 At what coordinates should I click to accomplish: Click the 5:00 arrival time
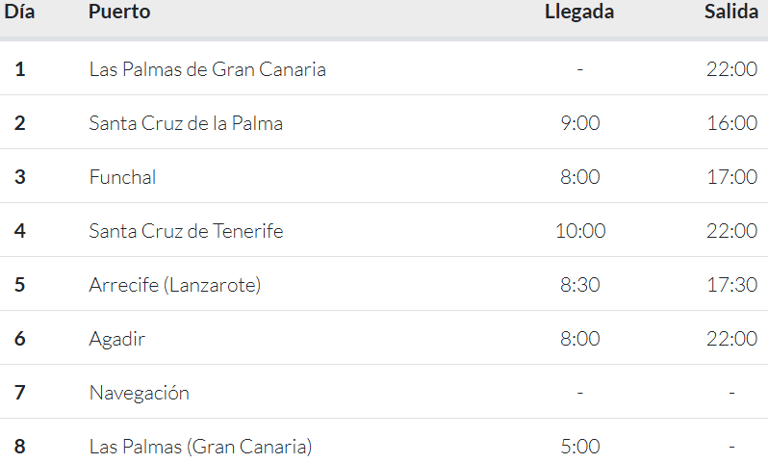click(580, 446)
